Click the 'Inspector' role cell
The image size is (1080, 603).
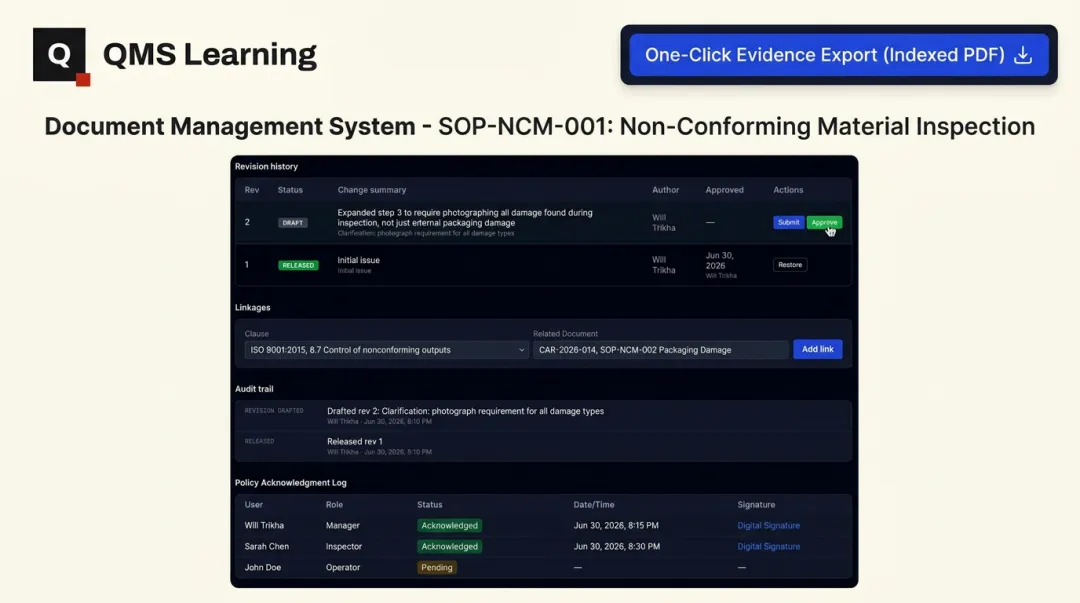click(x=344, y=546)
